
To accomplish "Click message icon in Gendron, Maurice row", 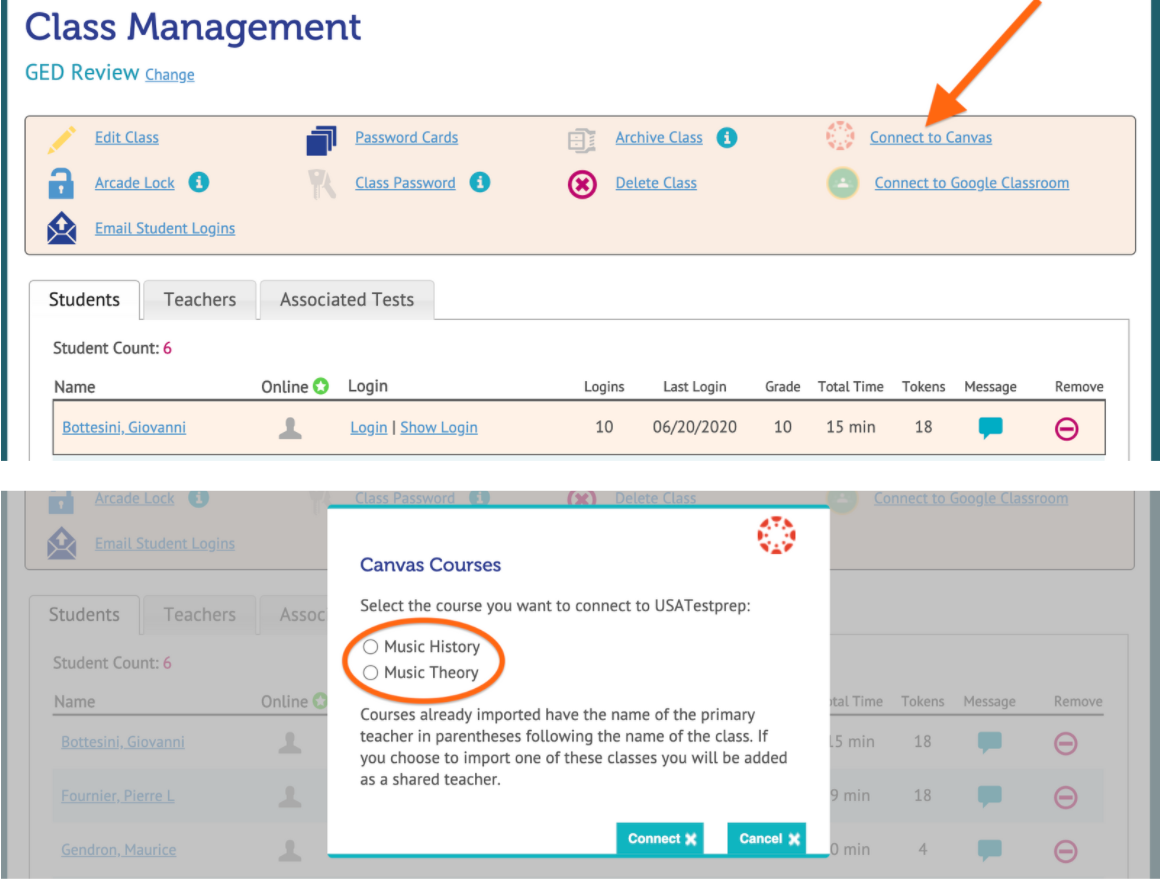I will coord(990,850).
